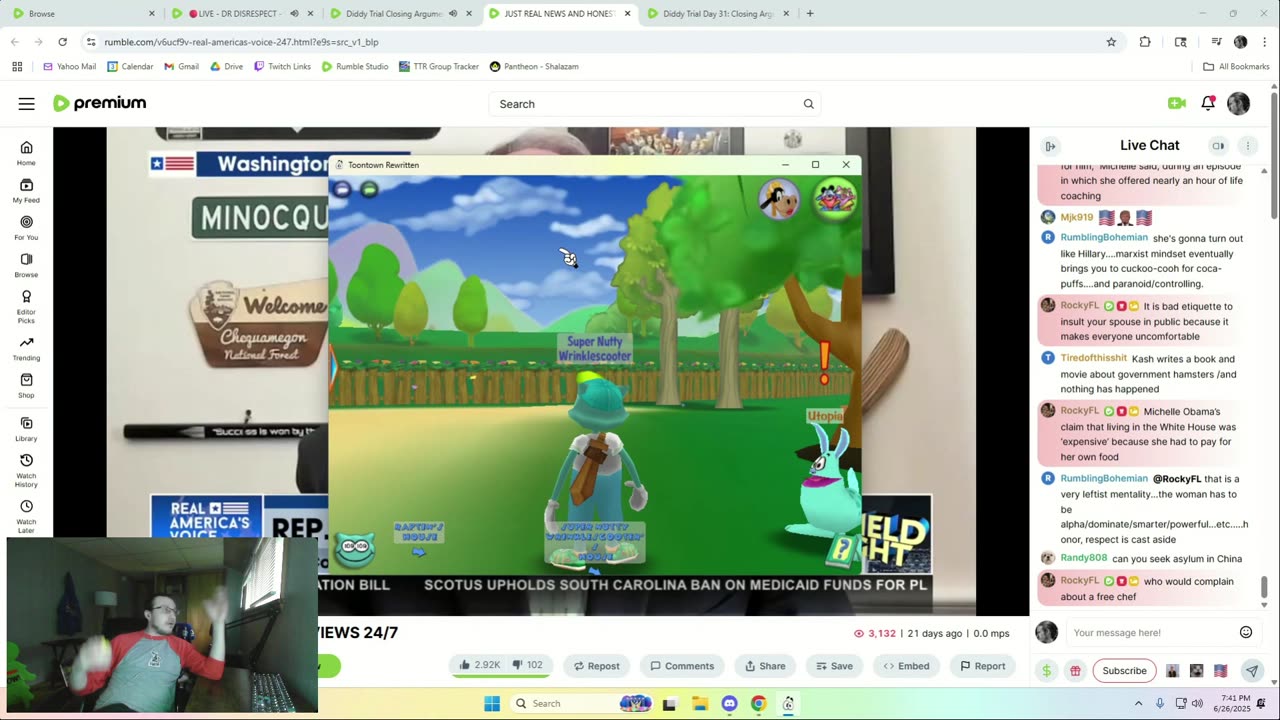
Task: Open the Comments section
Action: [x=682, y=666]
